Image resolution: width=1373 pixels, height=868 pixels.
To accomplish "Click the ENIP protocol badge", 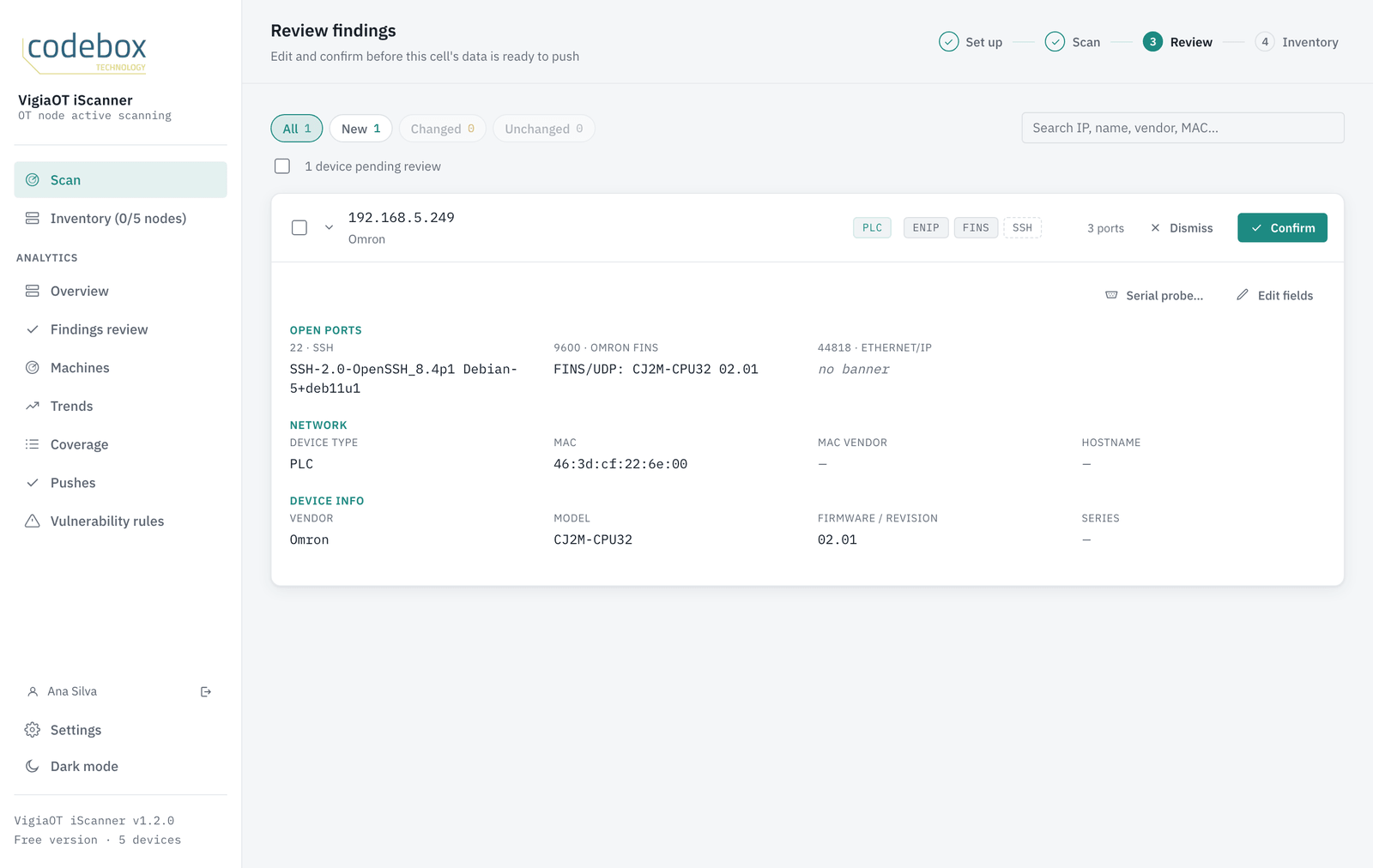I will (926, 227).
